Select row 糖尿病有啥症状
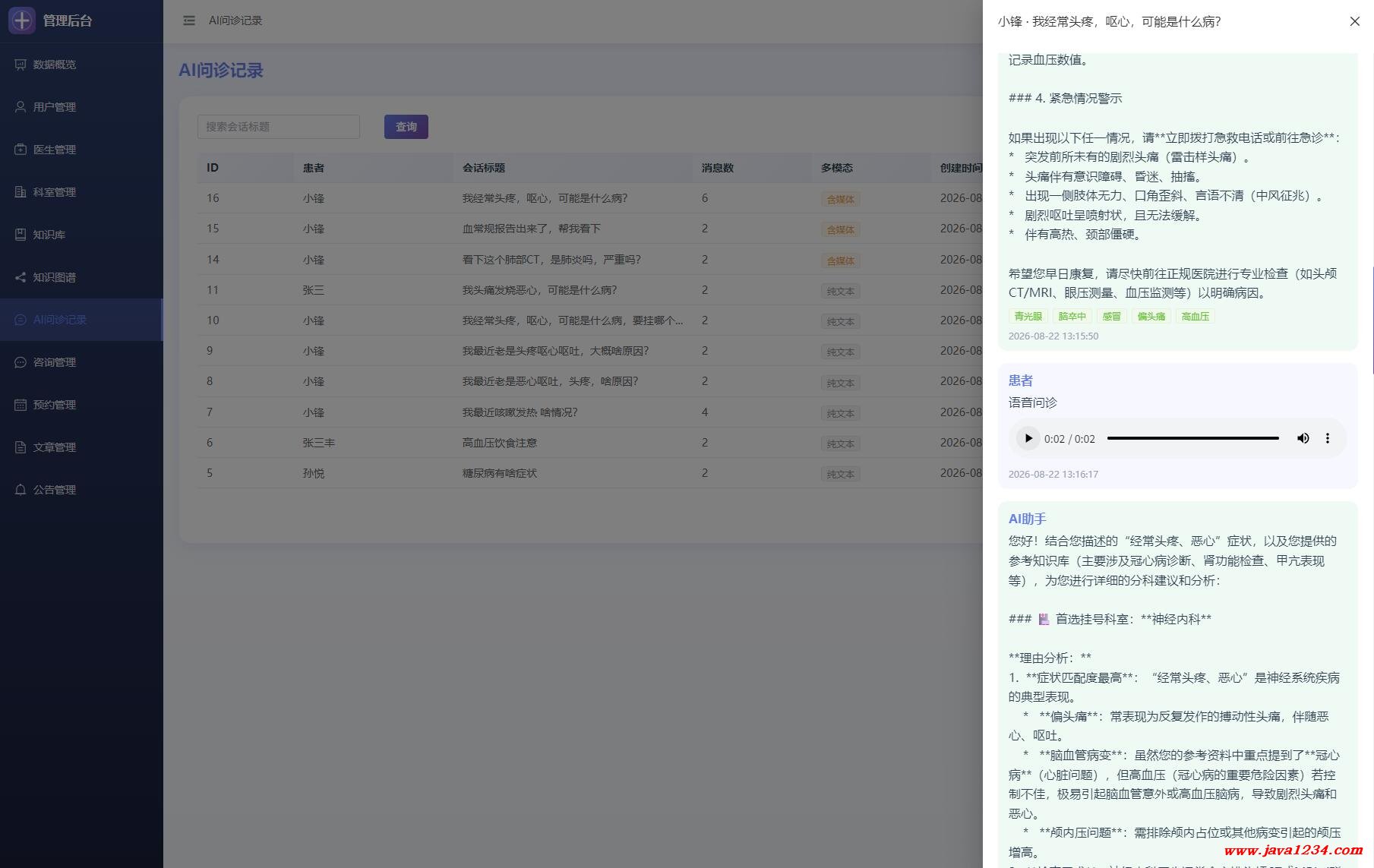1374x868 pixels. [590, 473]
